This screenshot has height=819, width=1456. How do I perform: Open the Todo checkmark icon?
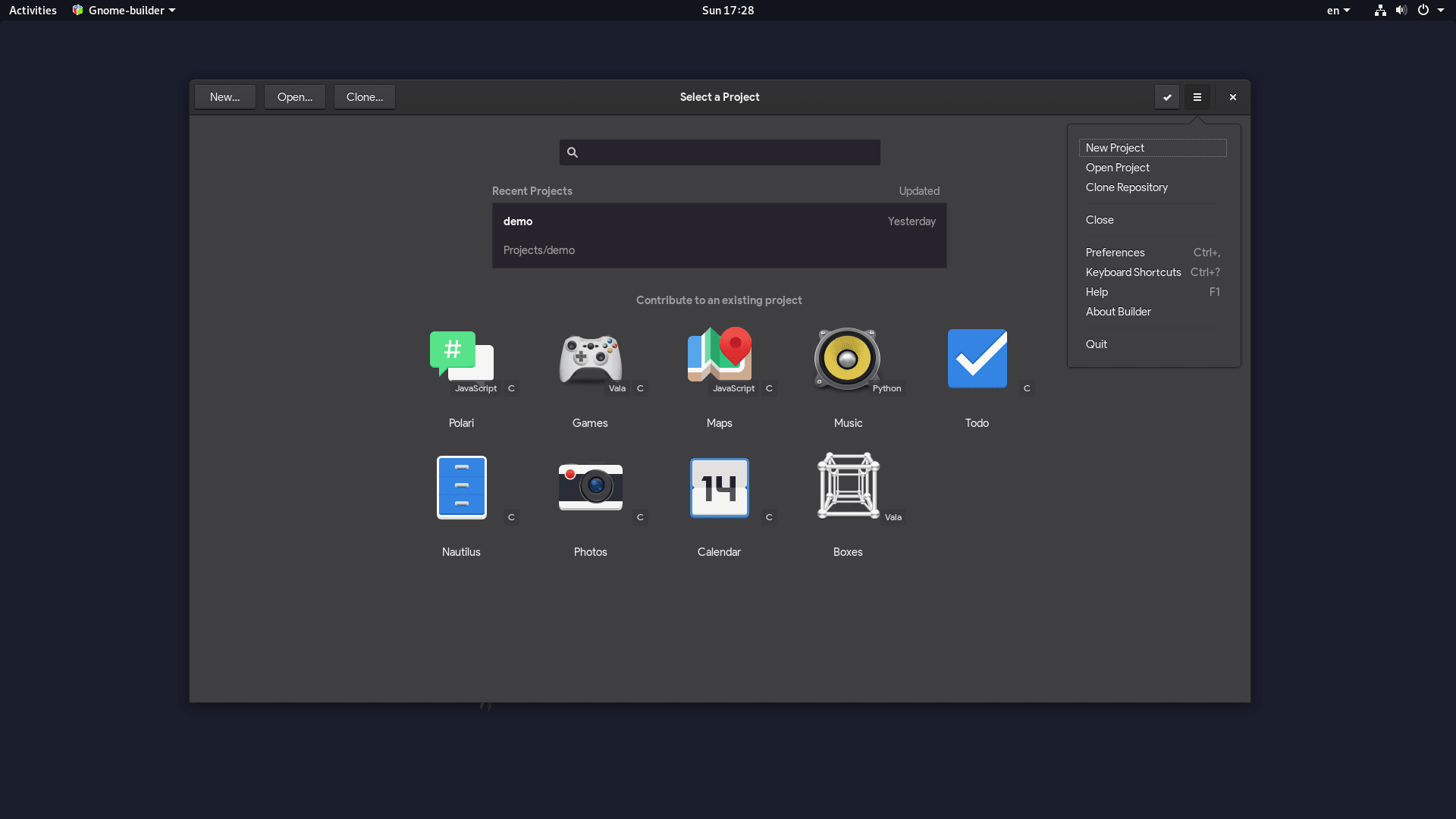pyautogui.click(x=977, y=359)
